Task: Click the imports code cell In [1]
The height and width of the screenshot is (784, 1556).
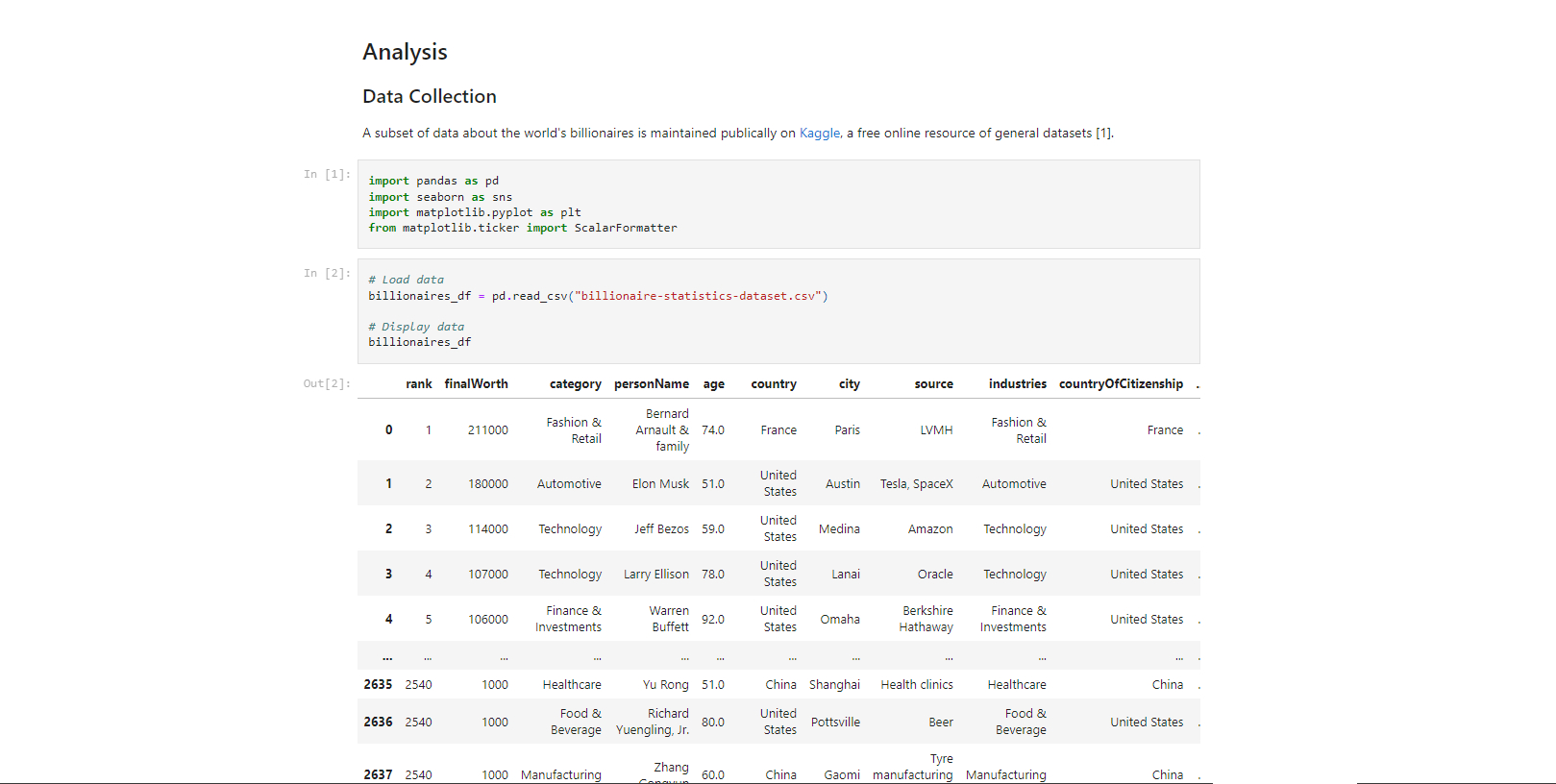Action: [x=778, y=205]
